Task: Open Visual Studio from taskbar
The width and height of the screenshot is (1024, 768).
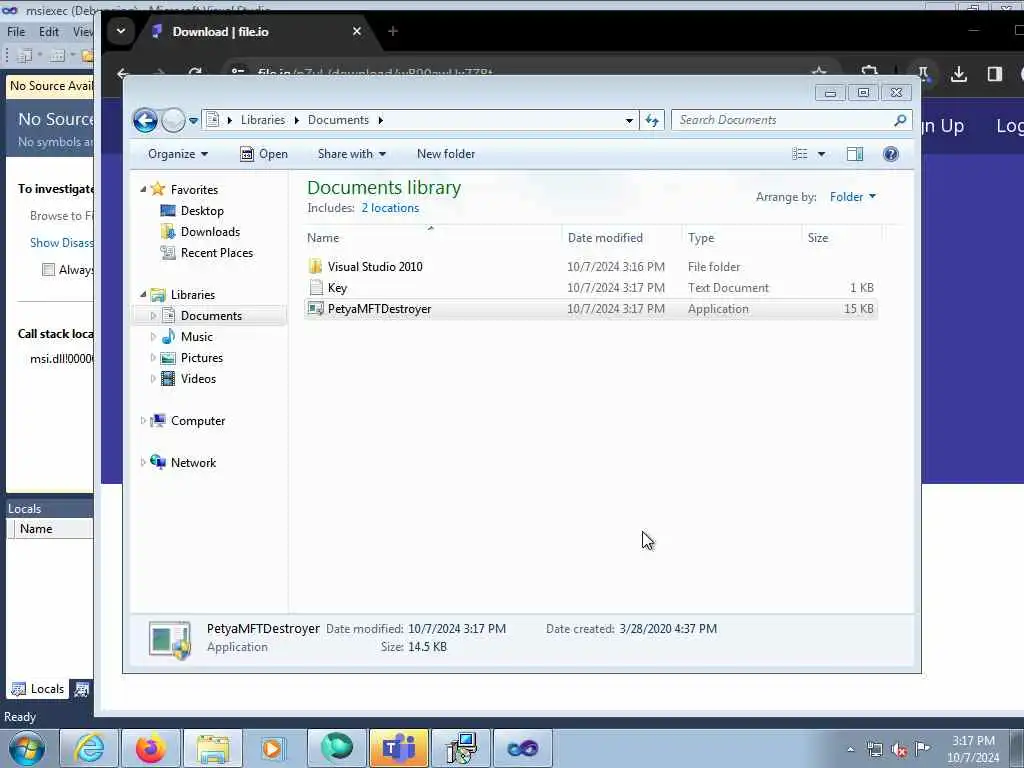Action: [x=522, y=748]
